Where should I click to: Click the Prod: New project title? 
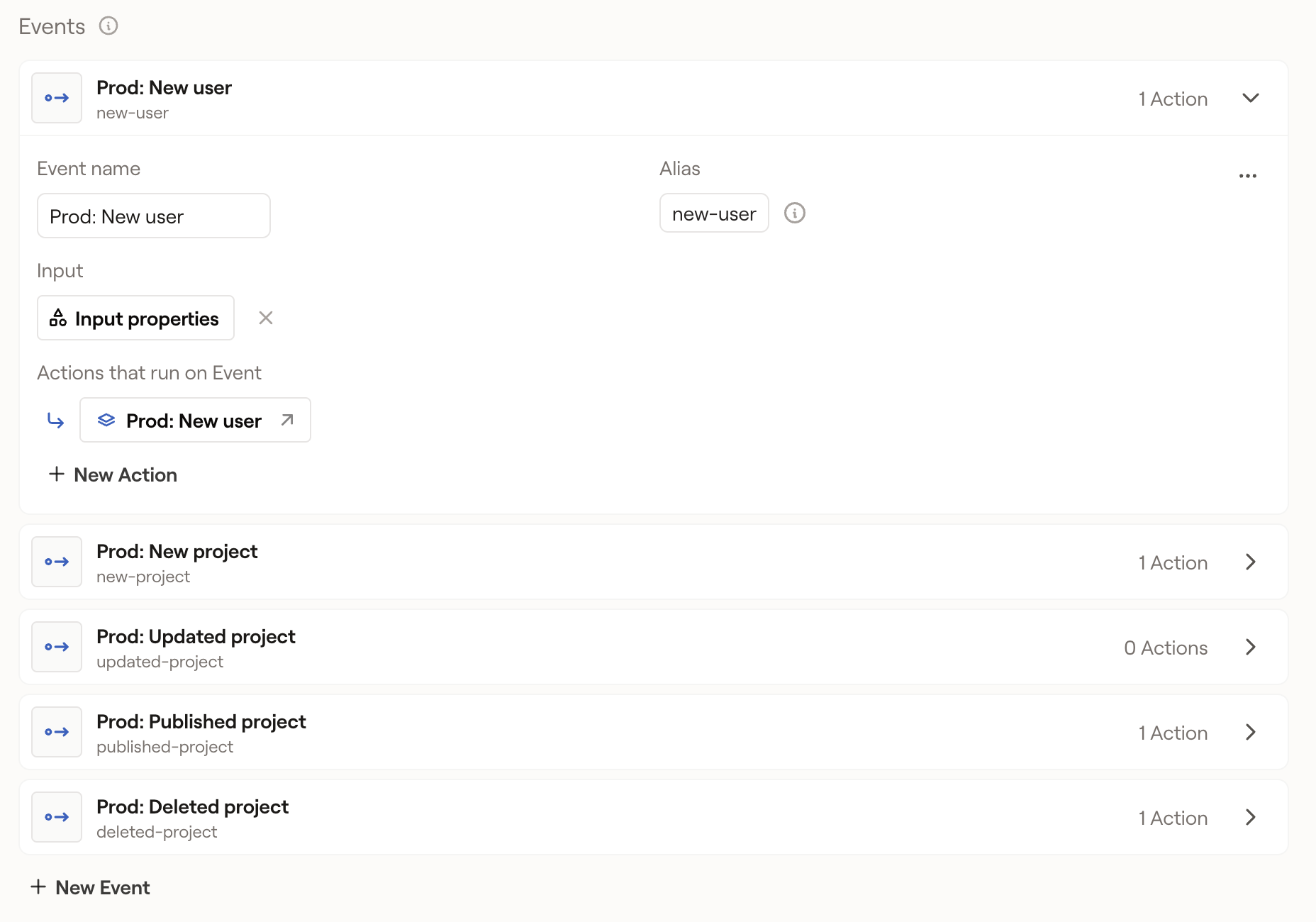177,551
